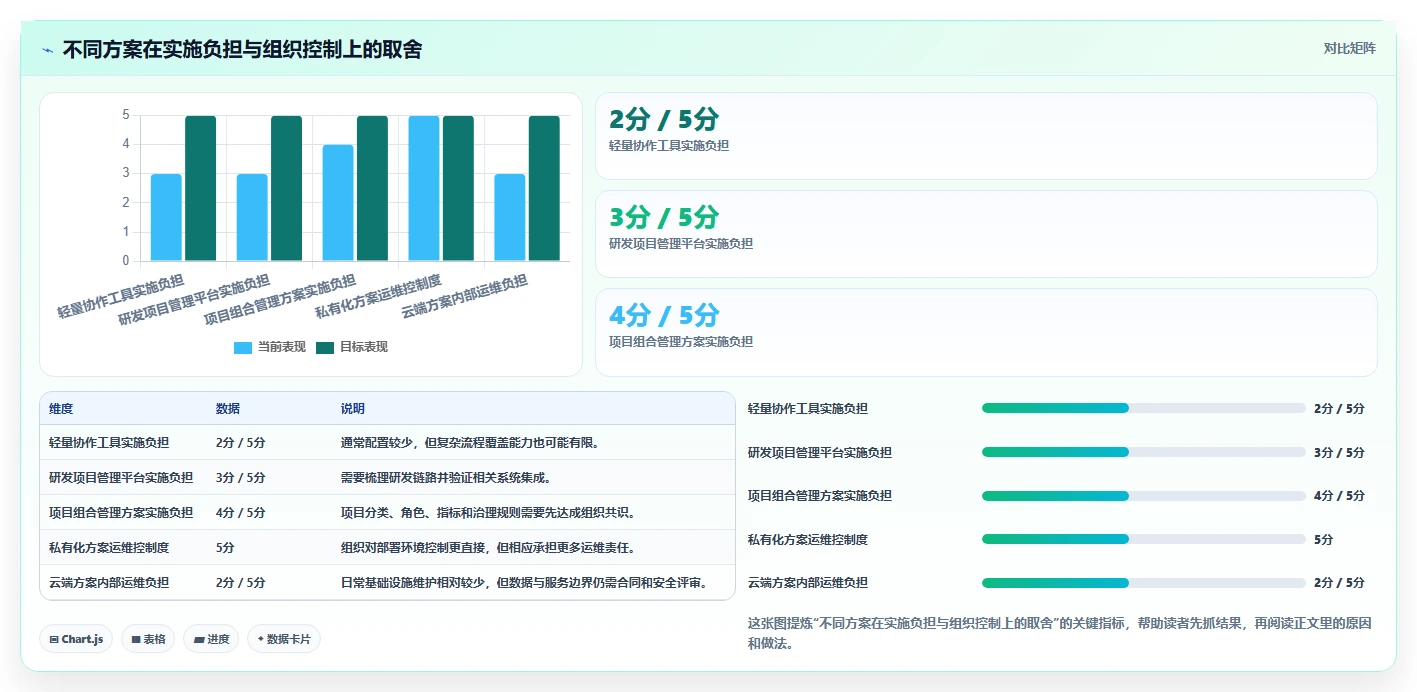
Task: Click the summary paragraph starting 这张图提炼
Action: 1059,633
